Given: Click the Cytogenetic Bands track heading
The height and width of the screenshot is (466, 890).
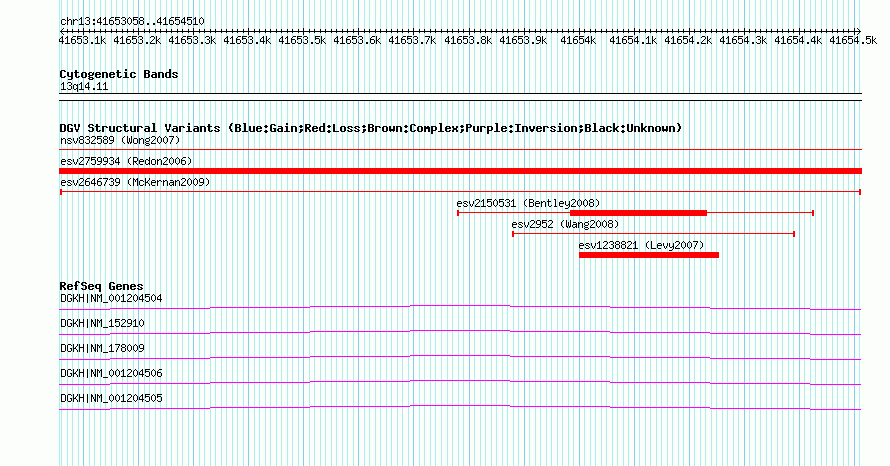Looking at the screenshot, I should 119,74.
